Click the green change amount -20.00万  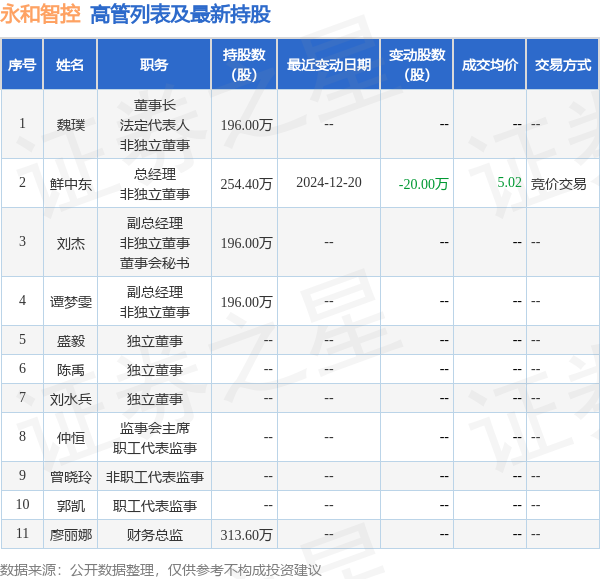pyautogui.click(x=423, y=184)
